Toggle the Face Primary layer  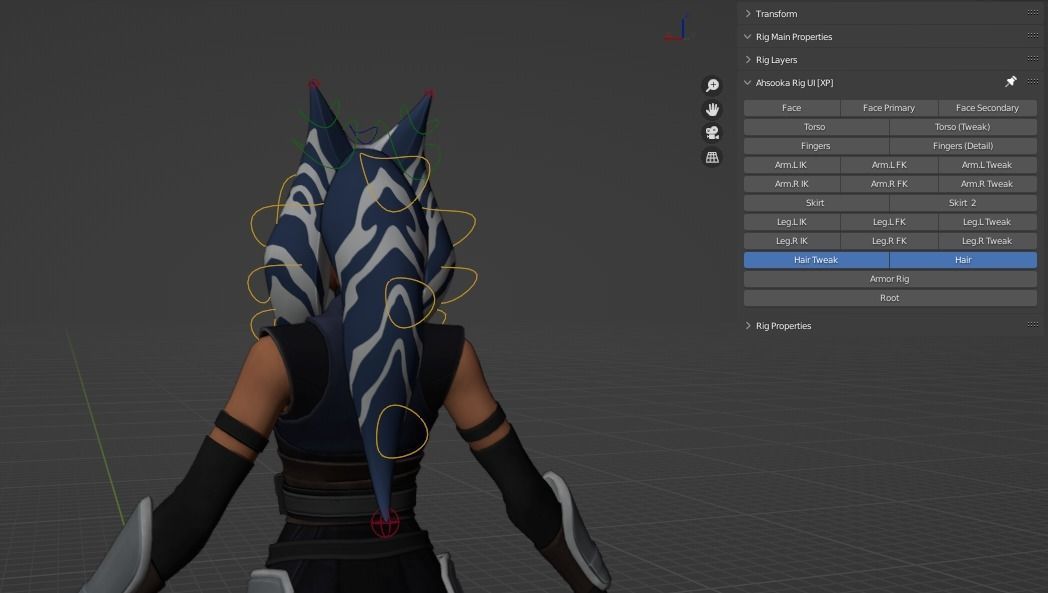tap(889, 108)
